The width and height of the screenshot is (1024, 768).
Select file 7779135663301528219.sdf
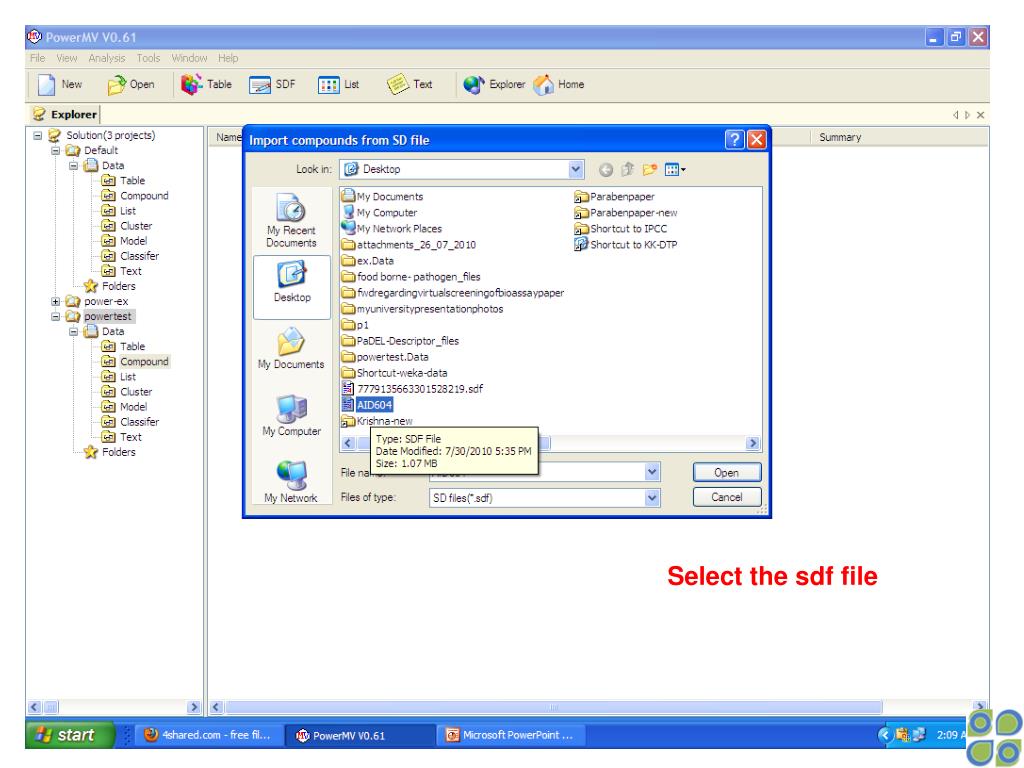[413, 389]
